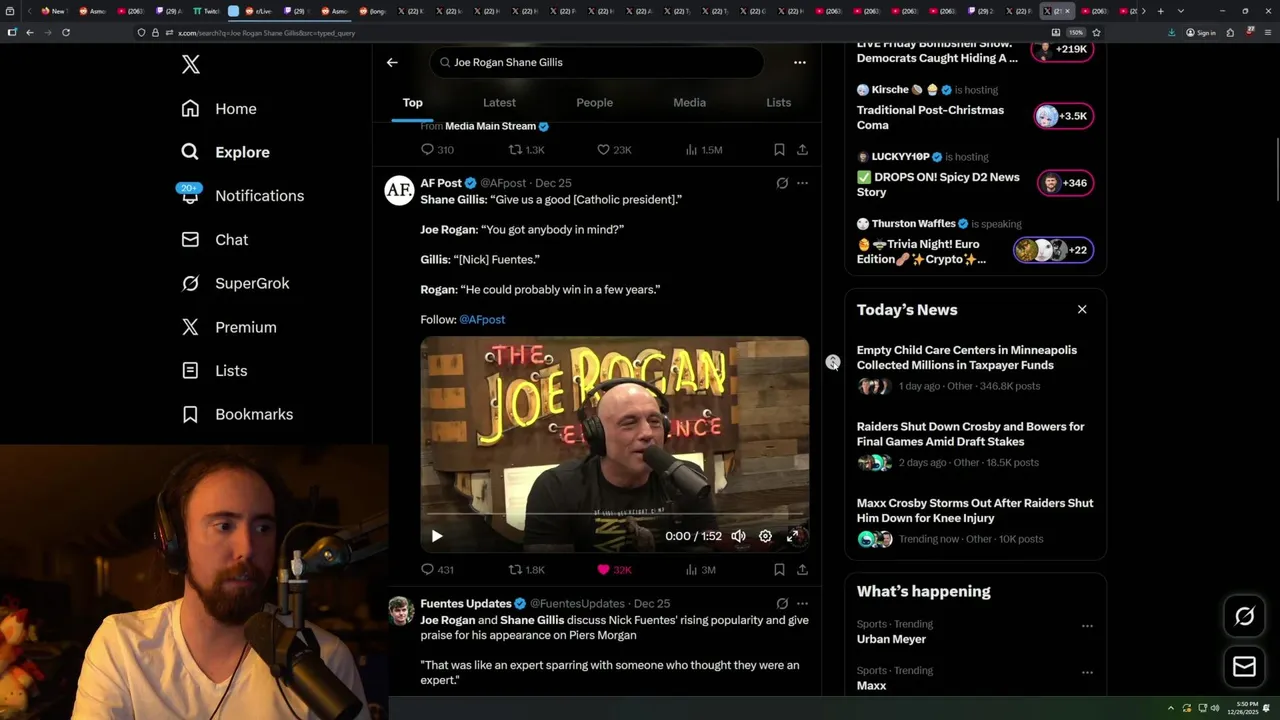Mute the video volume
Viewport: 1280px width, 720px height.
pos(738,536)
